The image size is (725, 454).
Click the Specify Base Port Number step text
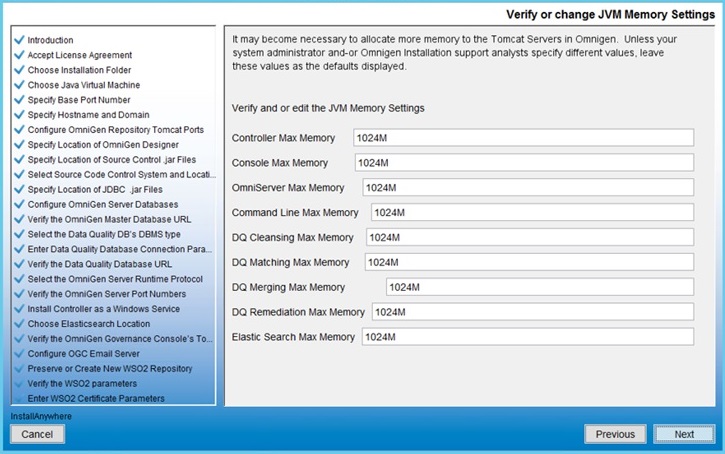(x=79, y=100)
